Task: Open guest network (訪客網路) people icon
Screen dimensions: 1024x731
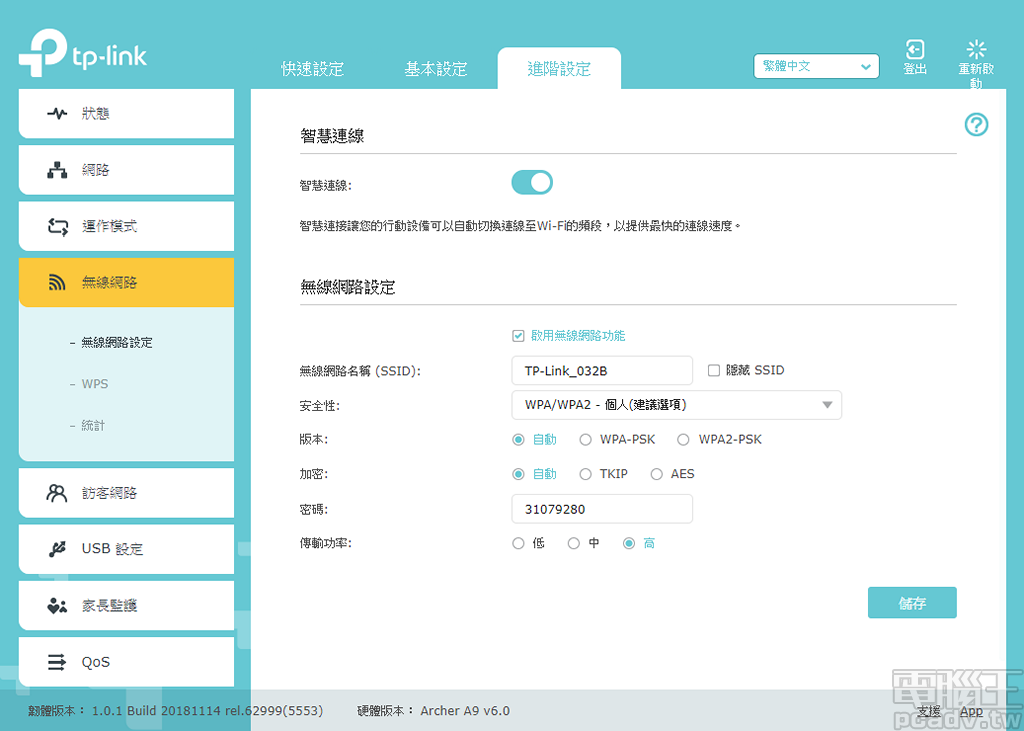Action: pyautogui.click(x=57, y=493)
